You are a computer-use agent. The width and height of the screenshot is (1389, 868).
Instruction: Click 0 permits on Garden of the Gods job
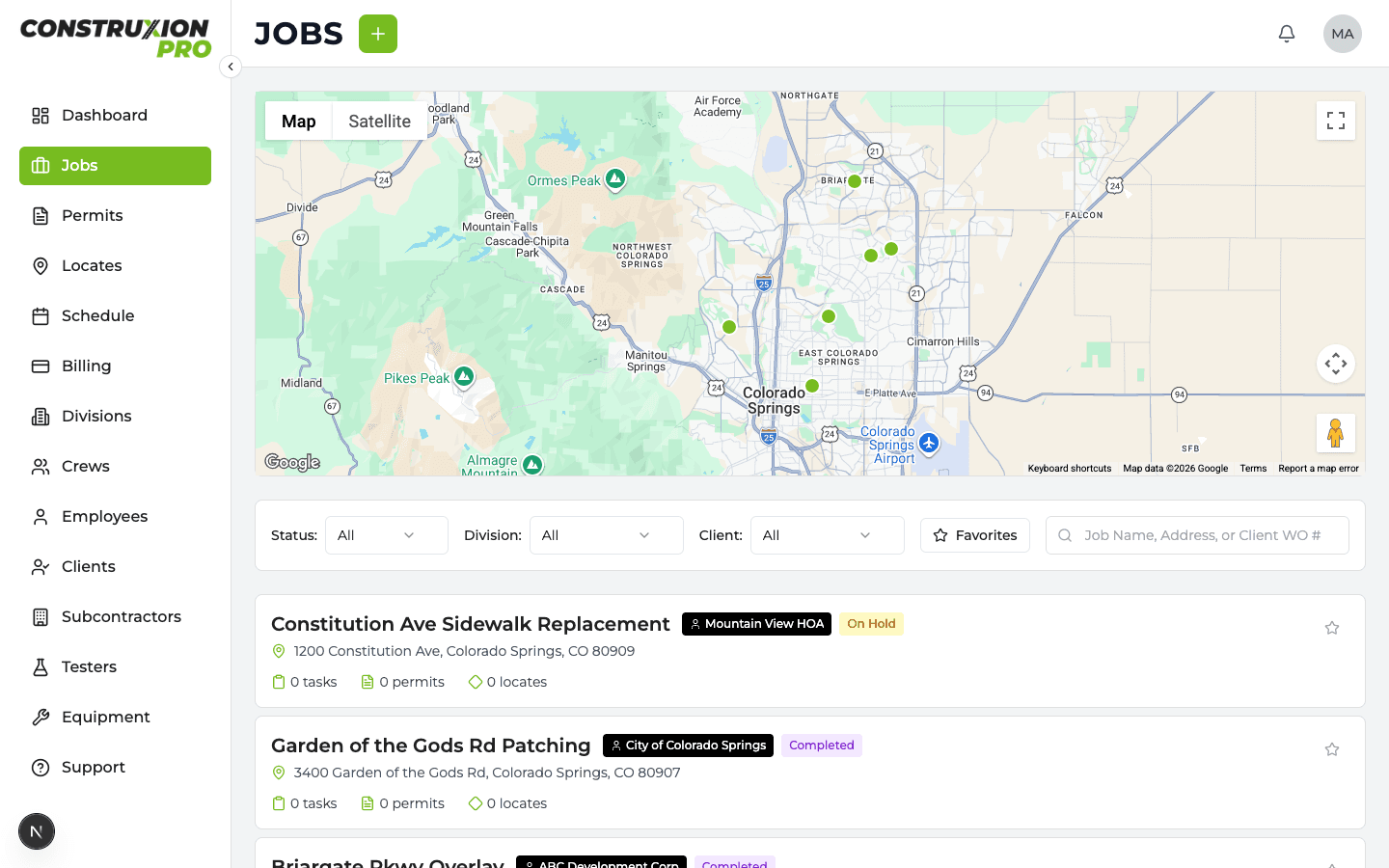pos(403,803)
